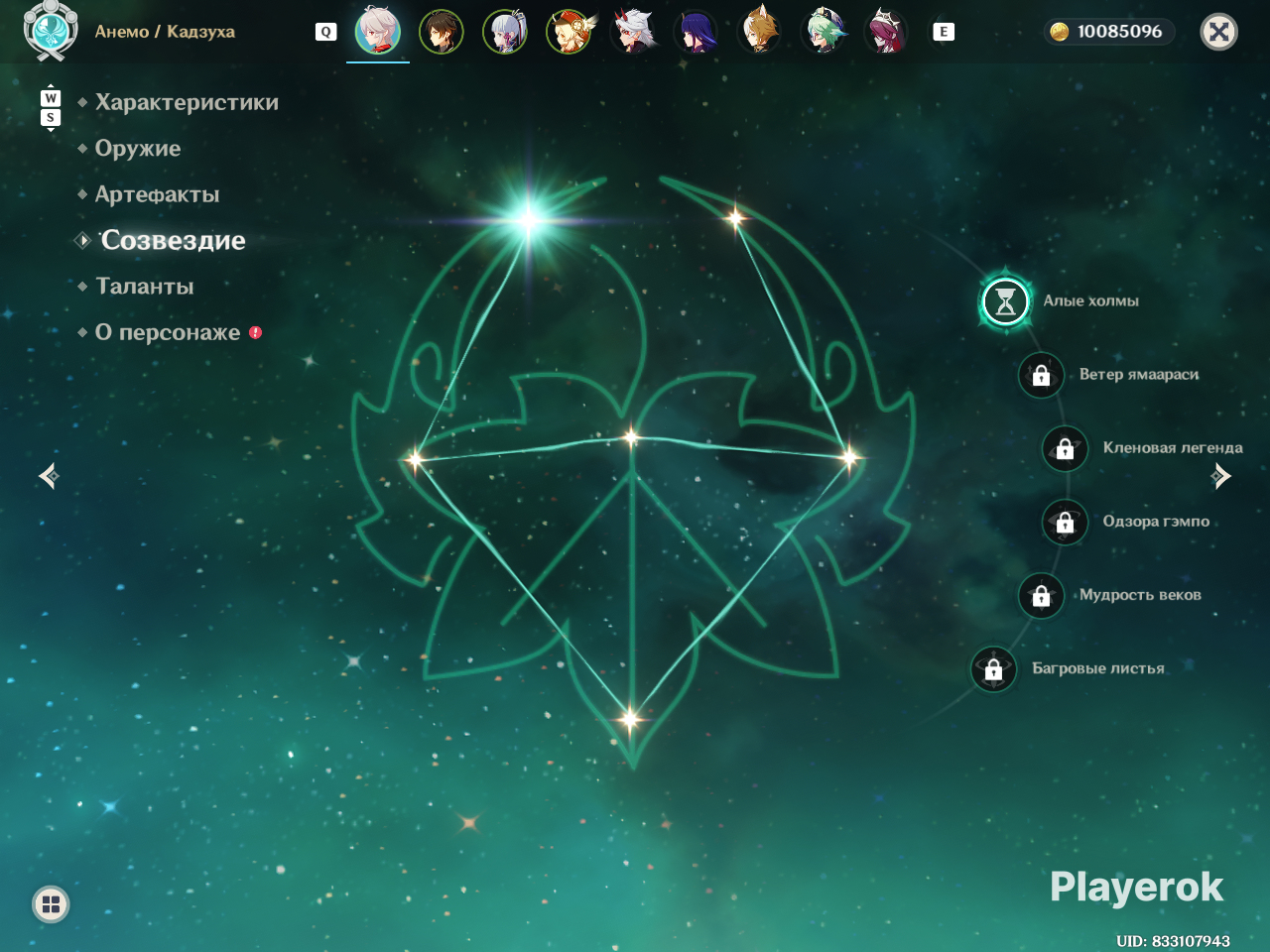Open the Созвездие menu section
Screen dimensions: 1270x952
[173, 240]
